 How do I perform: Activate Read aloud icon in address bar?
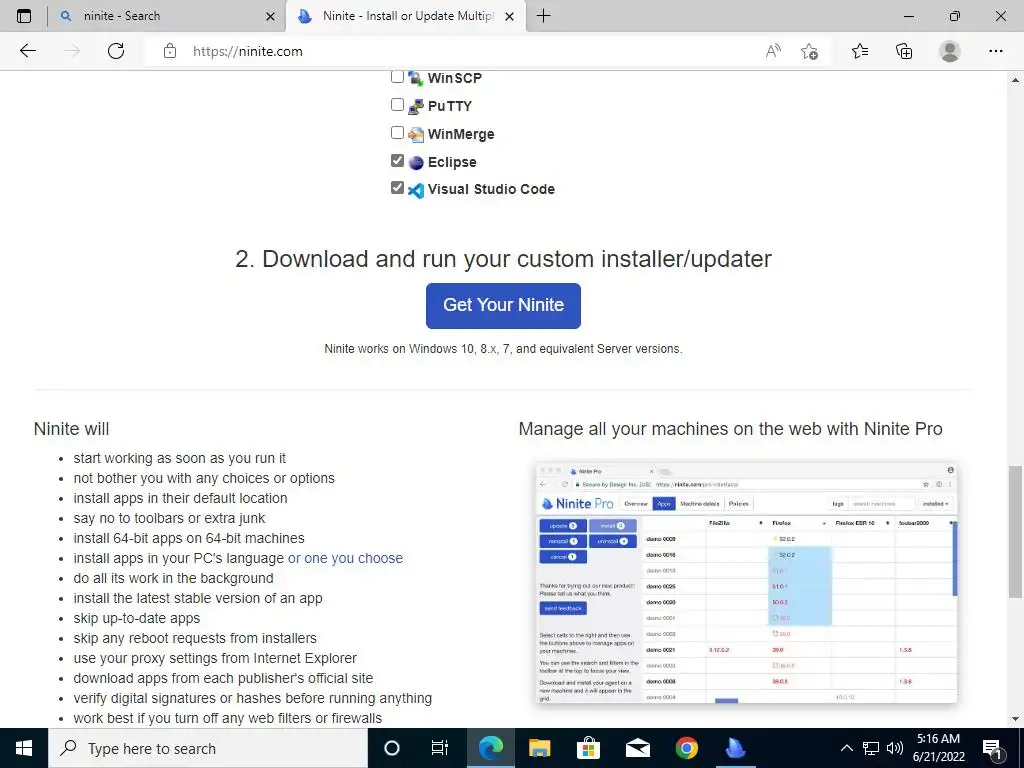[x=773, y=51]
